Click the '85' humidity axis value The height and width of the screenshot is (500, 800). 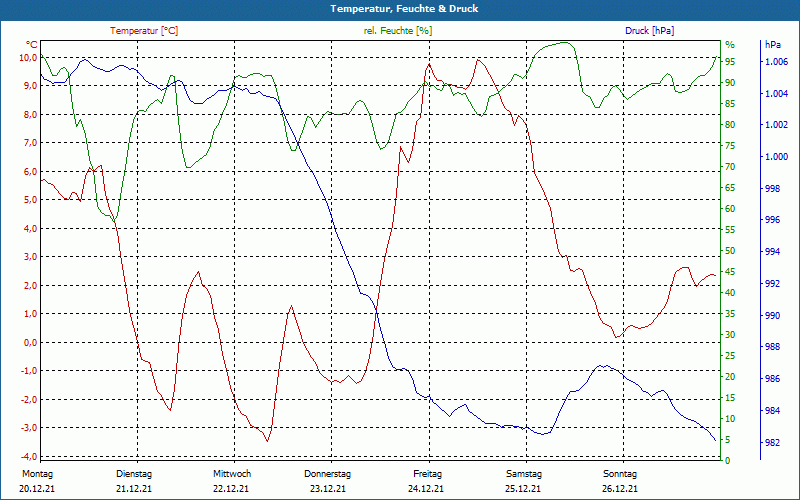coord(730,104)
